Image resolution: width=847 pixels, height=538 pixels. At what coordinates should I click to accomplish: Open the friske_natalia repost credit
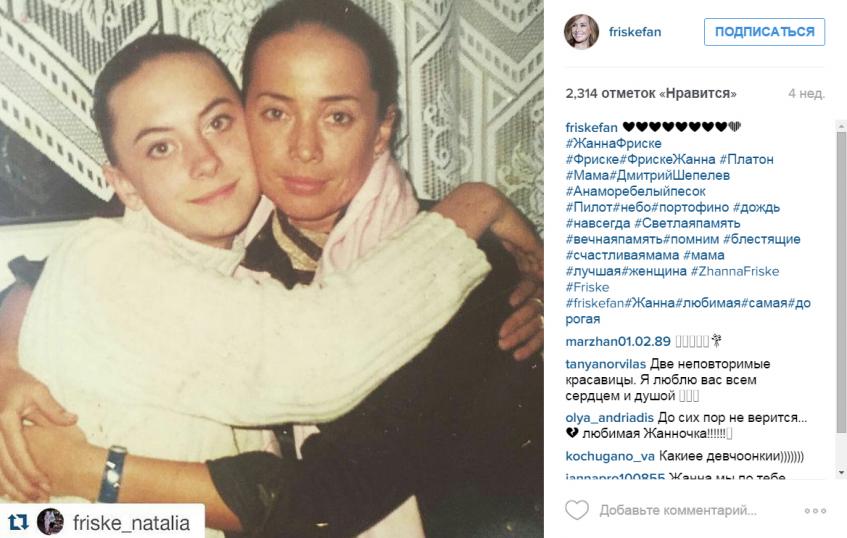131,523
